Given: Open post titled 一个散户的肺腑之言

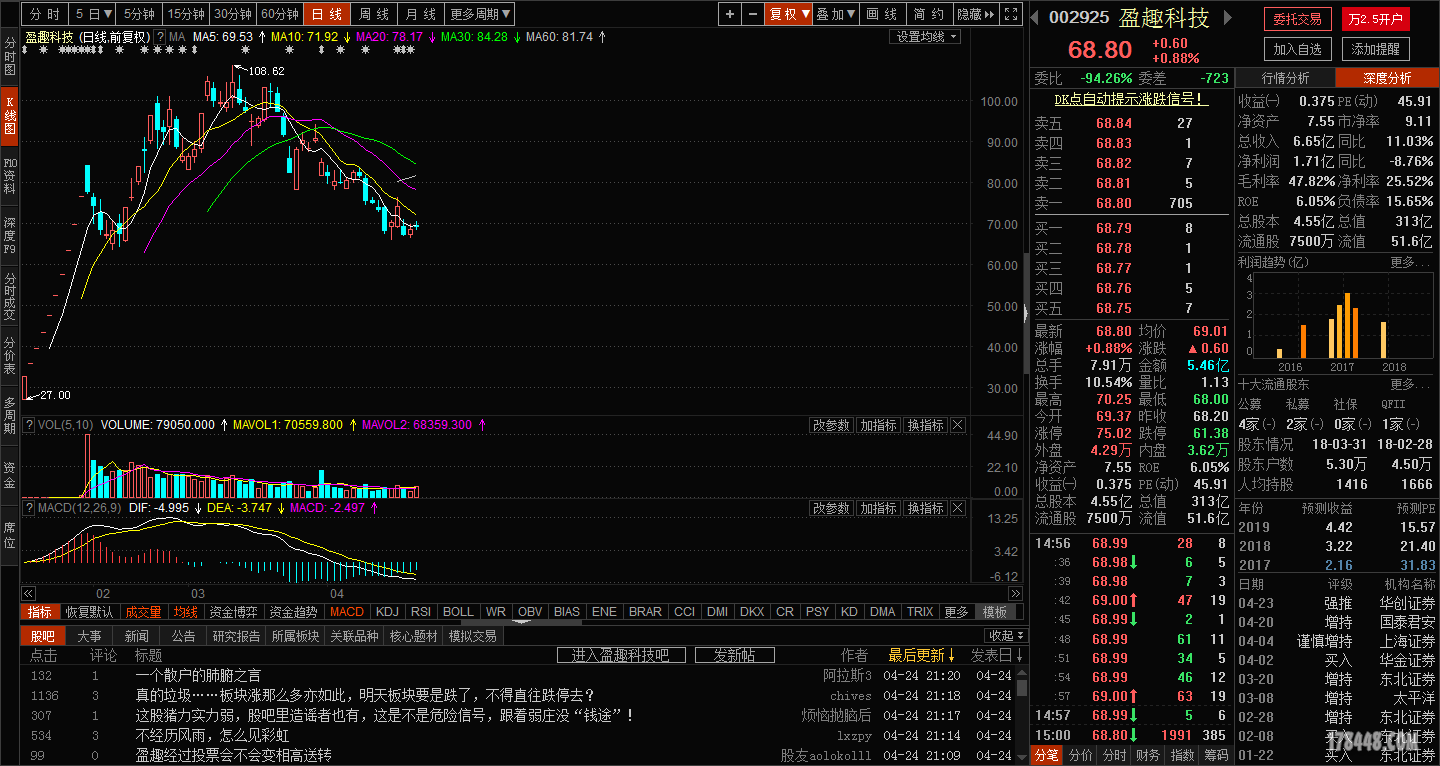Looking at the screenshot, I should click(197, 675).
